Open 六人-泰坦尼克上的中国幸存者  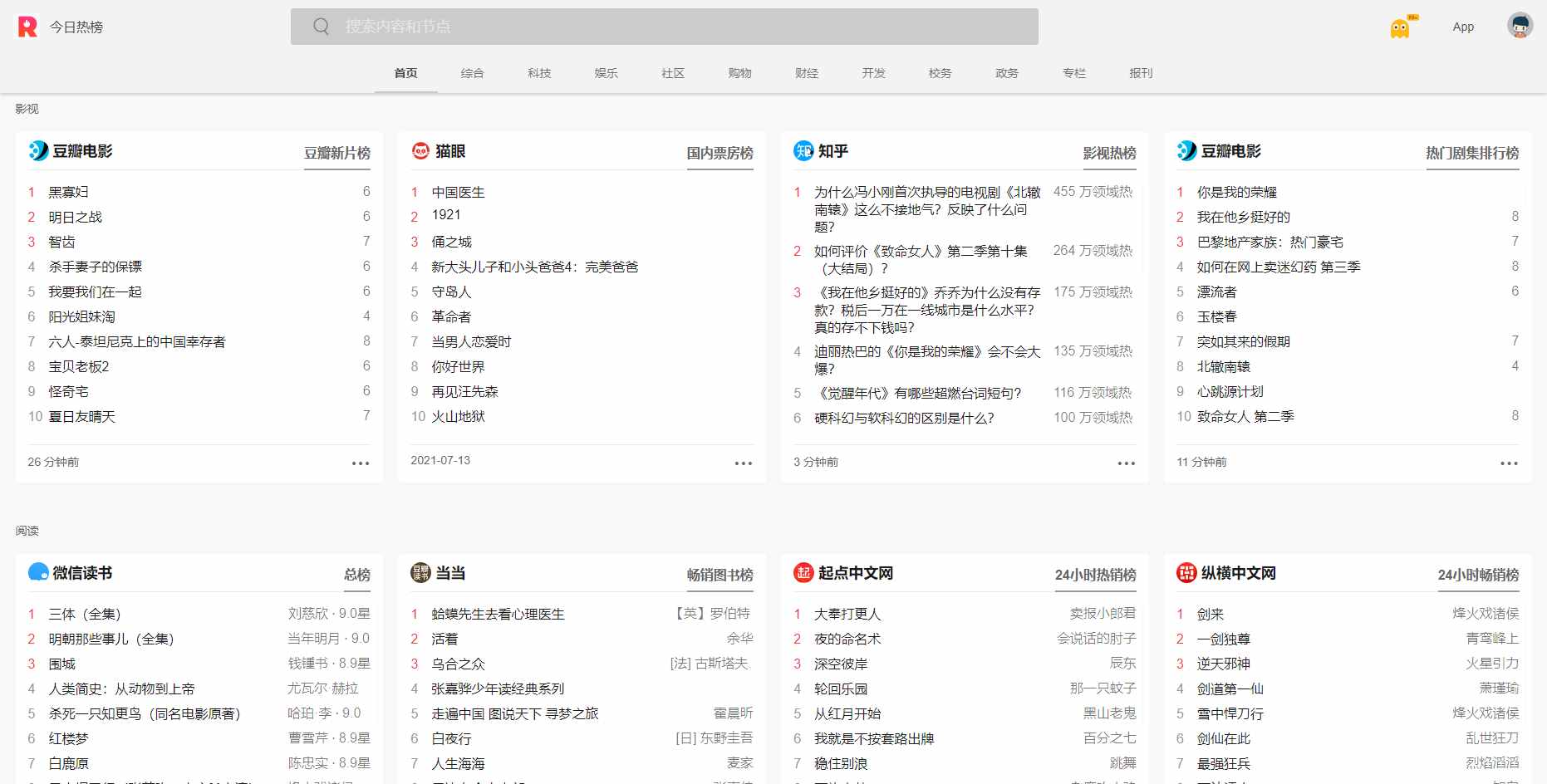click(137, 341)
